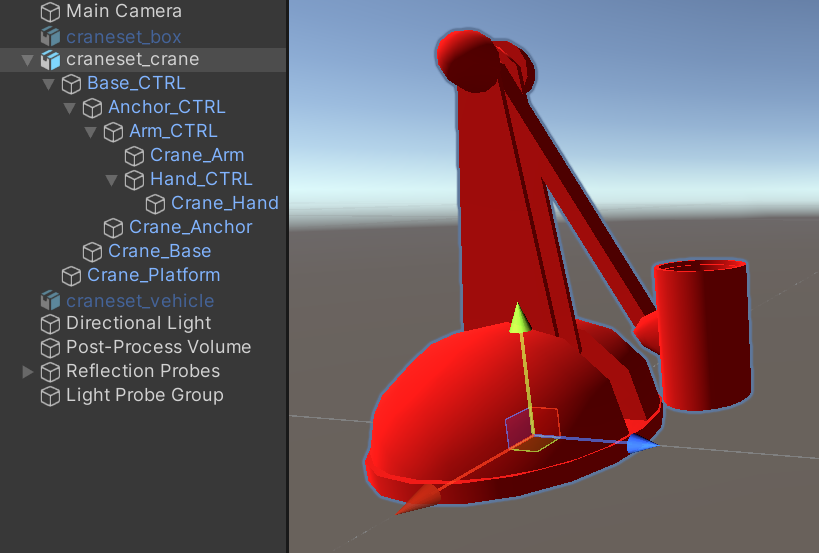Image resolution: width=819 pixels, height=553 pixels.
Task: Collapse the Anchor_CTRL tree node
Action: [69, 109]
